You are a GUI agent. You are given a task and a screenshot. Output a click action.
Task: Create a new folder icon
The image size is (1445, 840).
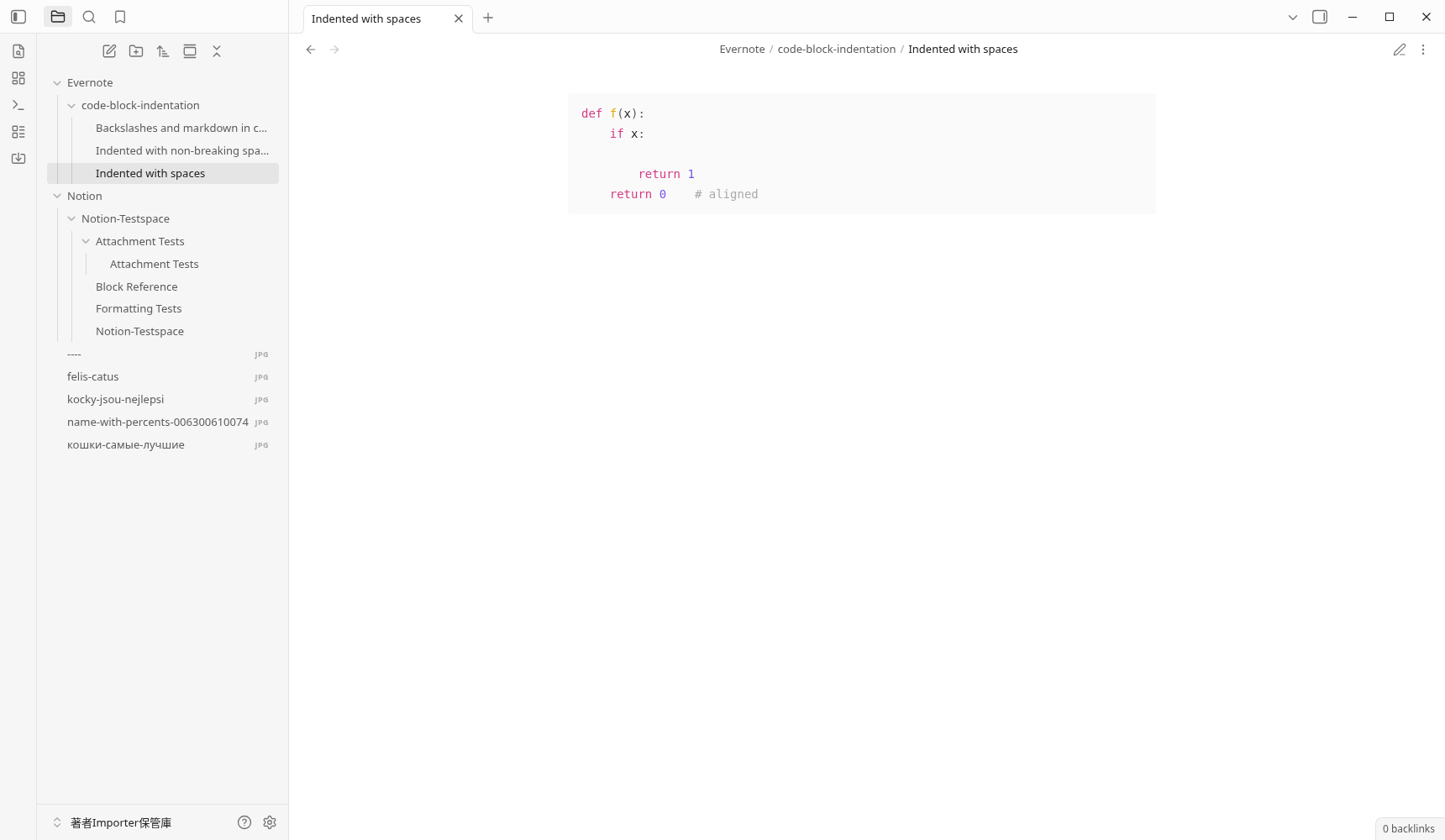(x=136, y=51)
